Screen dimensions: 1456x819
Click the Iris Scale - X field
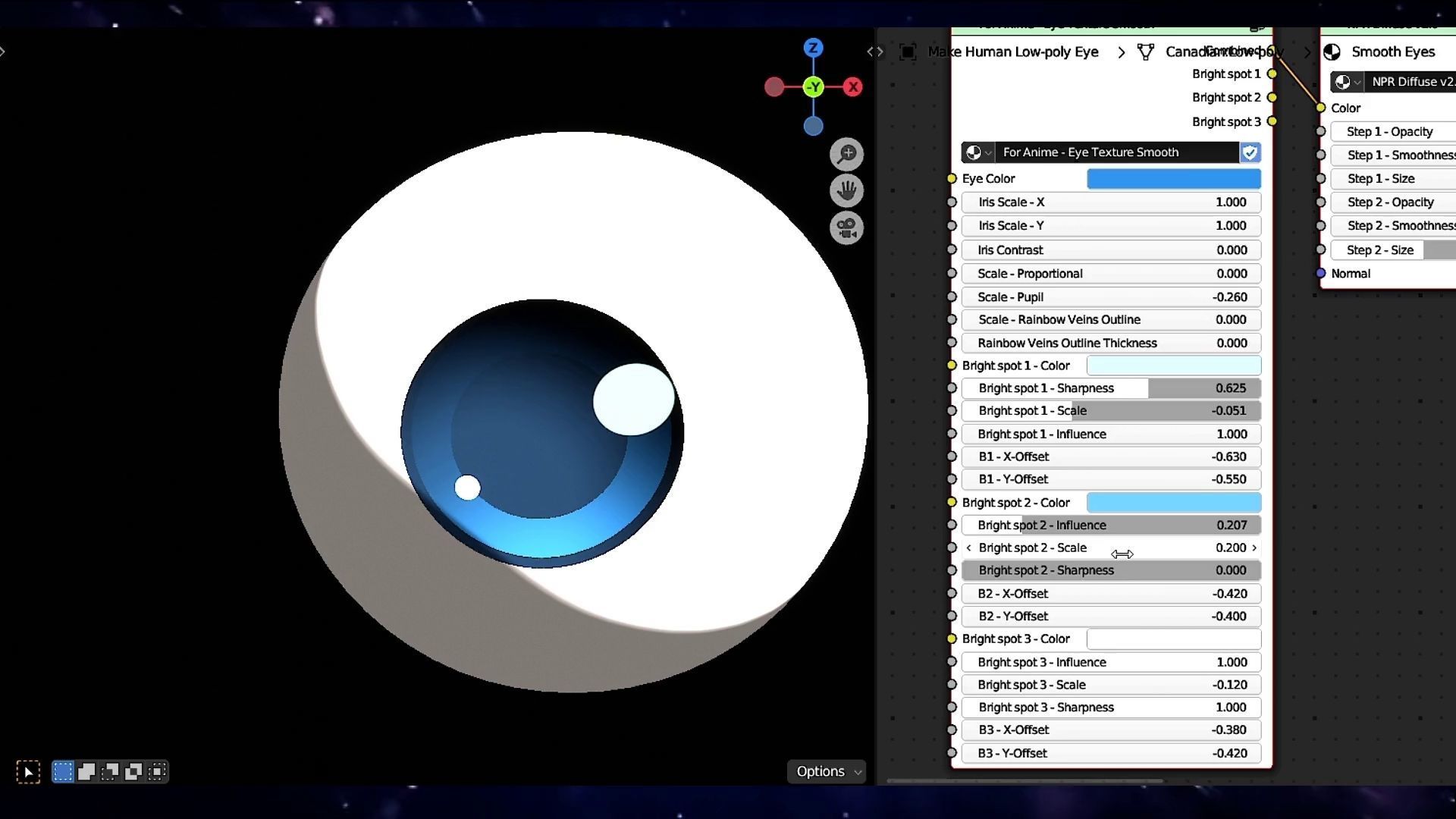click(x=1112, y=202)
